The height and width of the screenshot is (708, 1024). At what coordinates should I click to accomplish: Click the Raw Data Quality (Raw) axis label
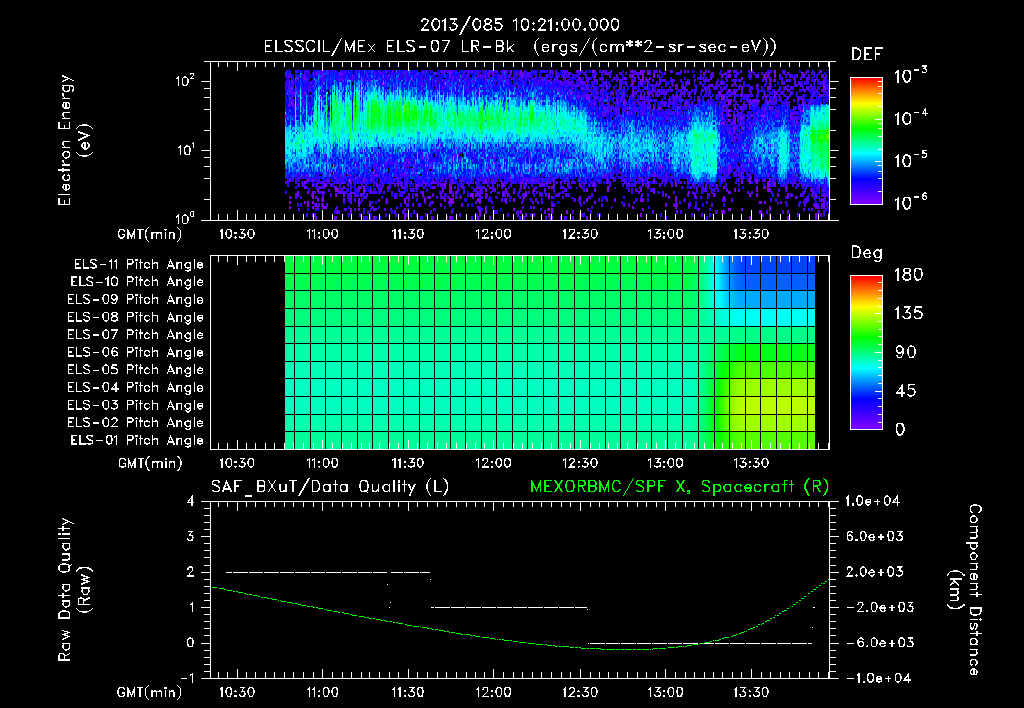74,590
